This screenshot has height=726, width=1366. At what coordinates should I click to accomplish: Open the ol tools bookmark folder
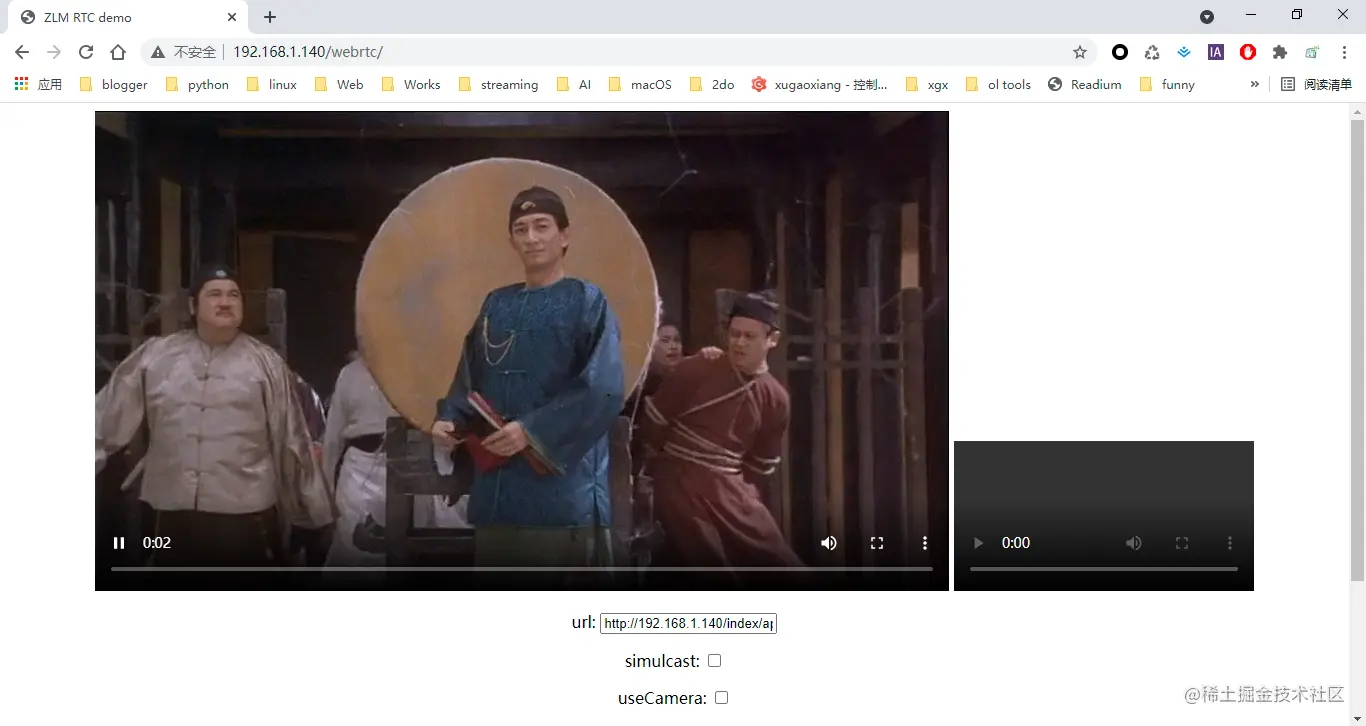tap(998, 85)
